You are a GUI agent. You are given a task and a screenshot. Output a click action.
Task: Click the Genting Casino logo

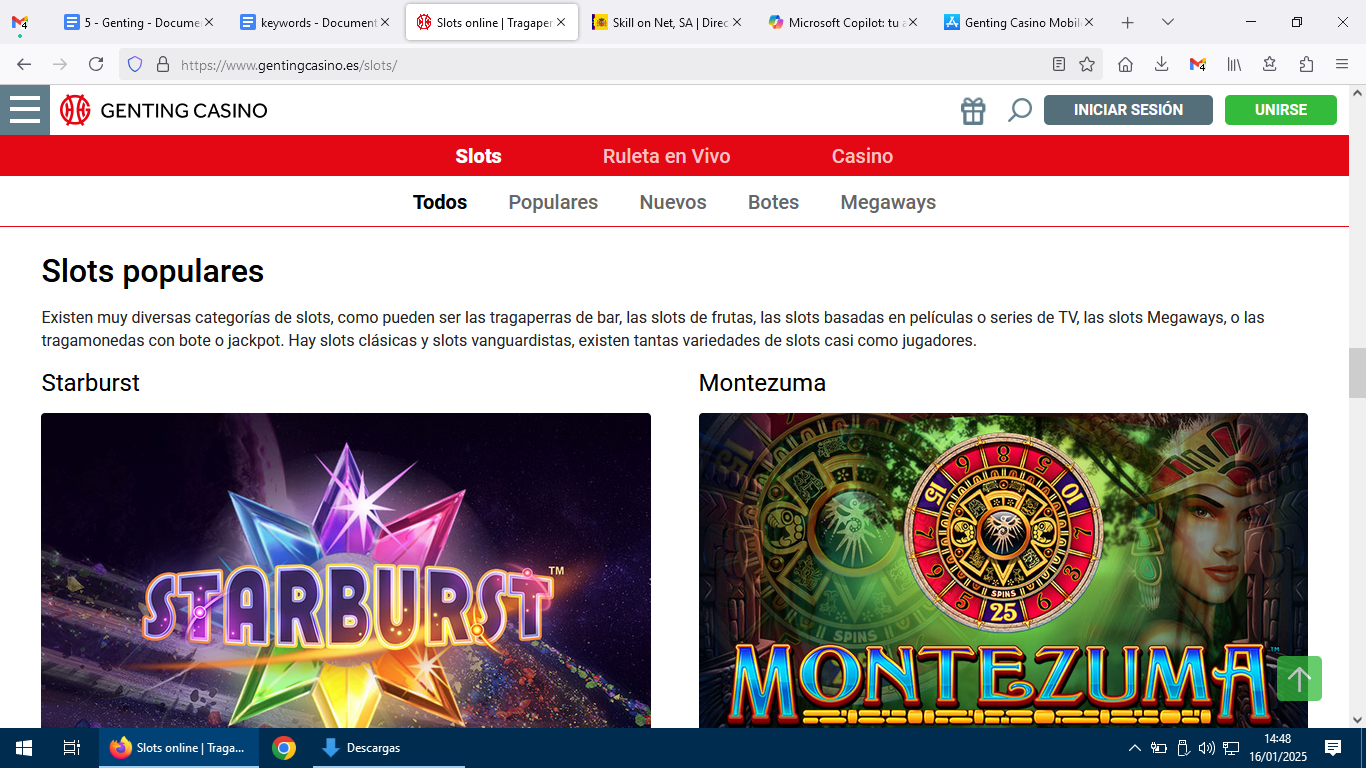(164, 110)
